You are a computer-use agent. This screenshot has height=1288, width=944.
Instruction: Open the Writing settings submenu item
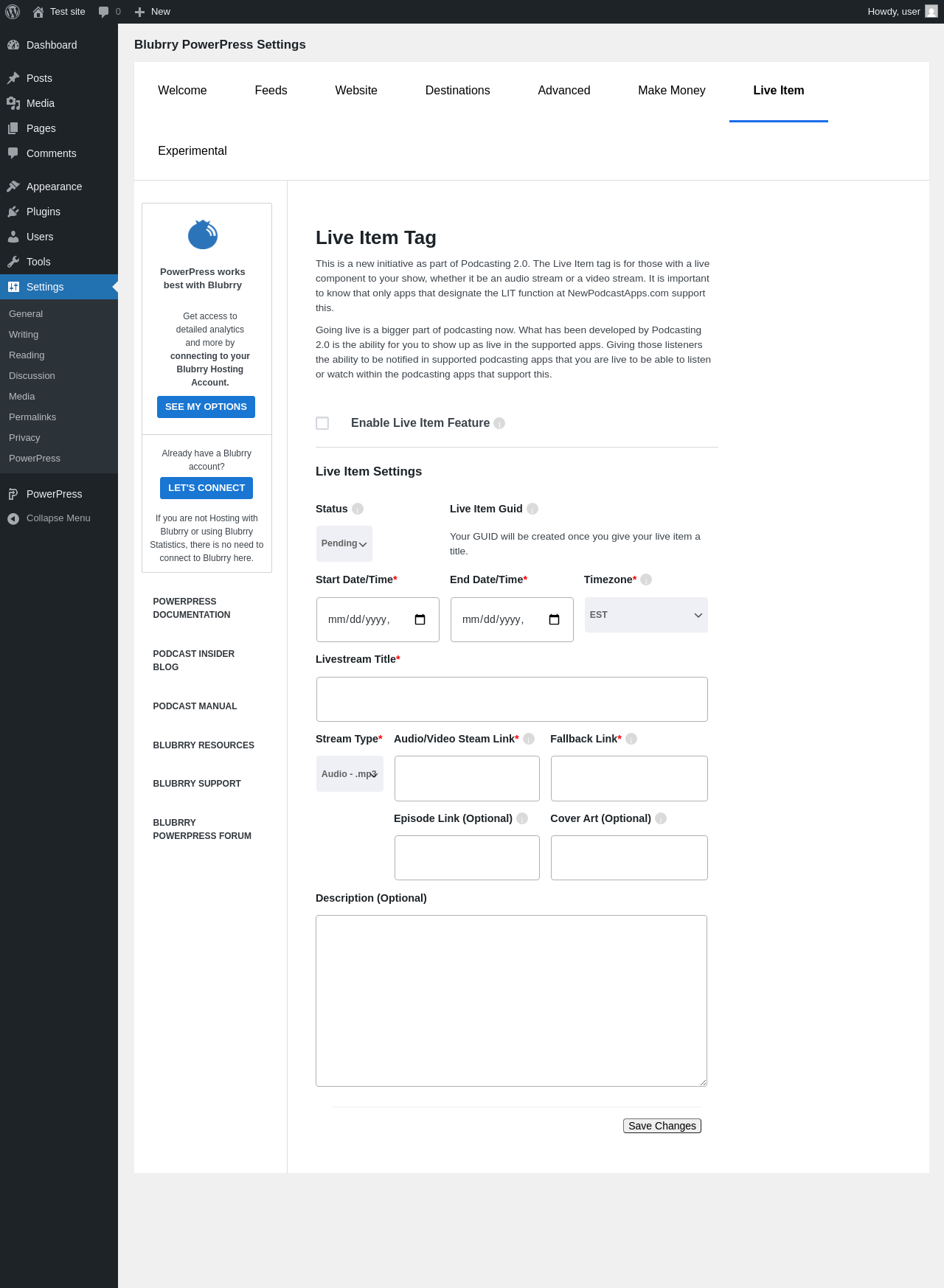tap(24, 335)
